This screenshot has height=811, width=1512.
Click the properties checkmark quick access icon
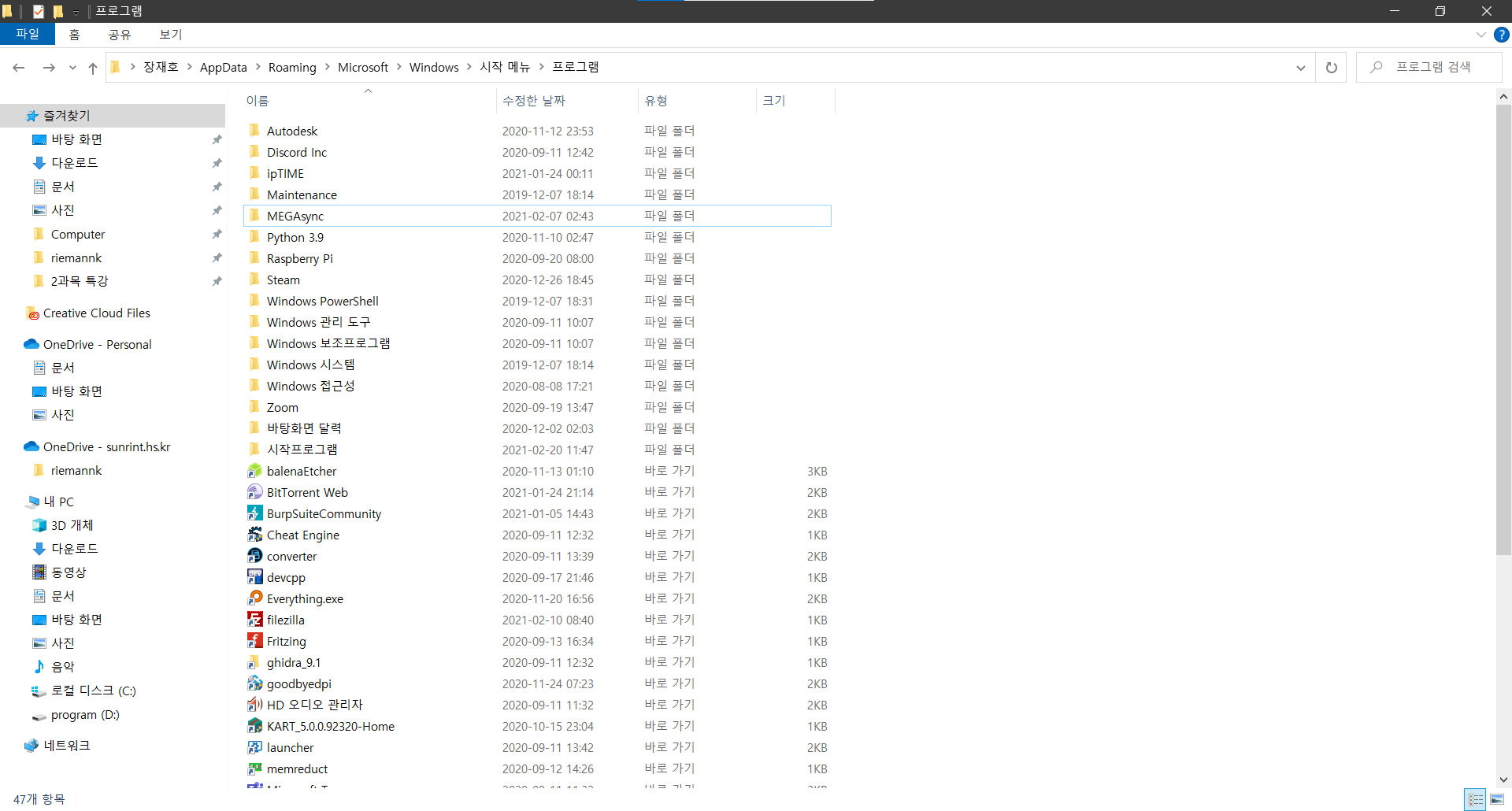point(38,12)
